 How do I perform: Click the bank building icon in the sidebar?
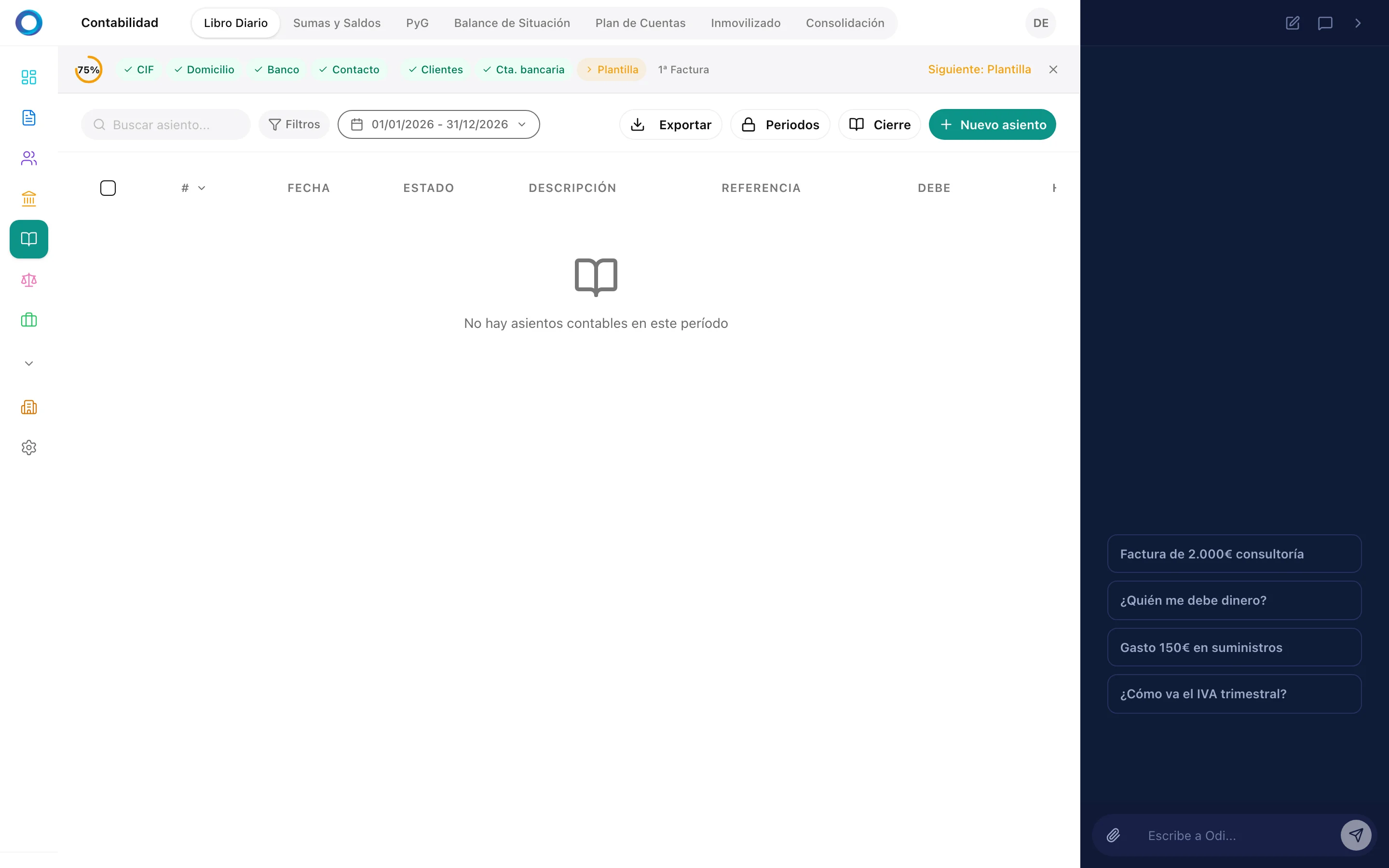pyautogui.click(x=29, y=199)
